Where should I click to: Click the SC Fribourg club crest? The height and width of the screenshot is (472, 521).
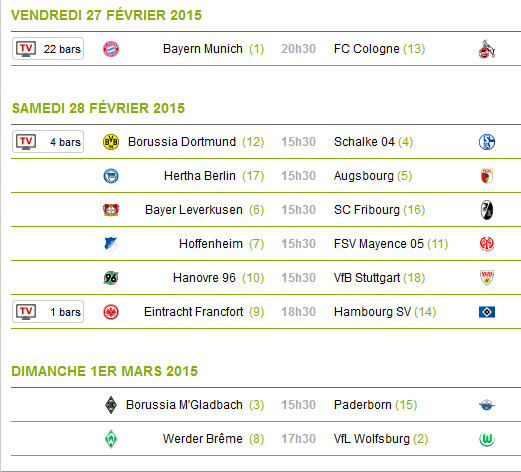[487, 210]
